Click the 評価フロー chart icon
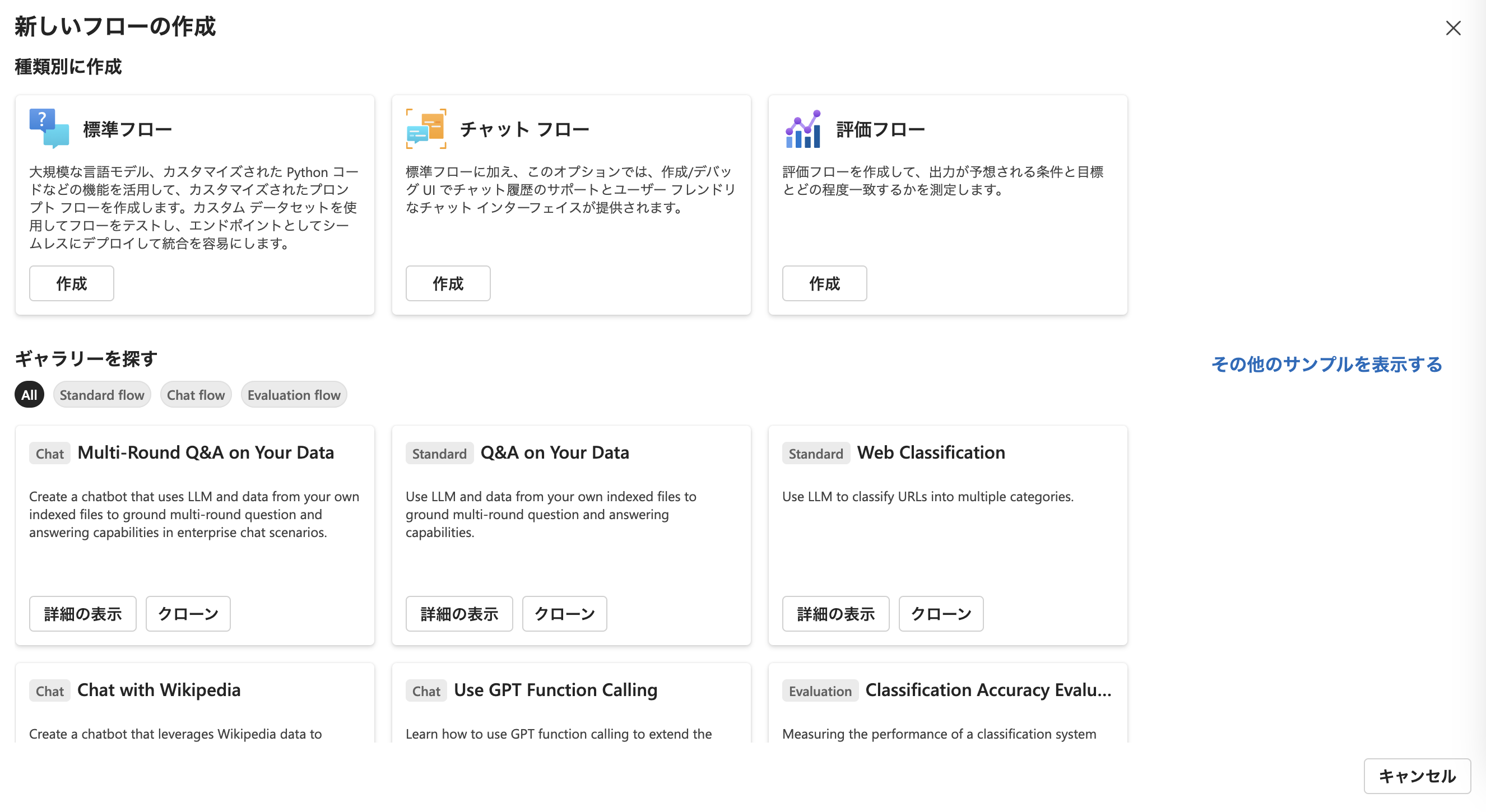 click(803, 129)
